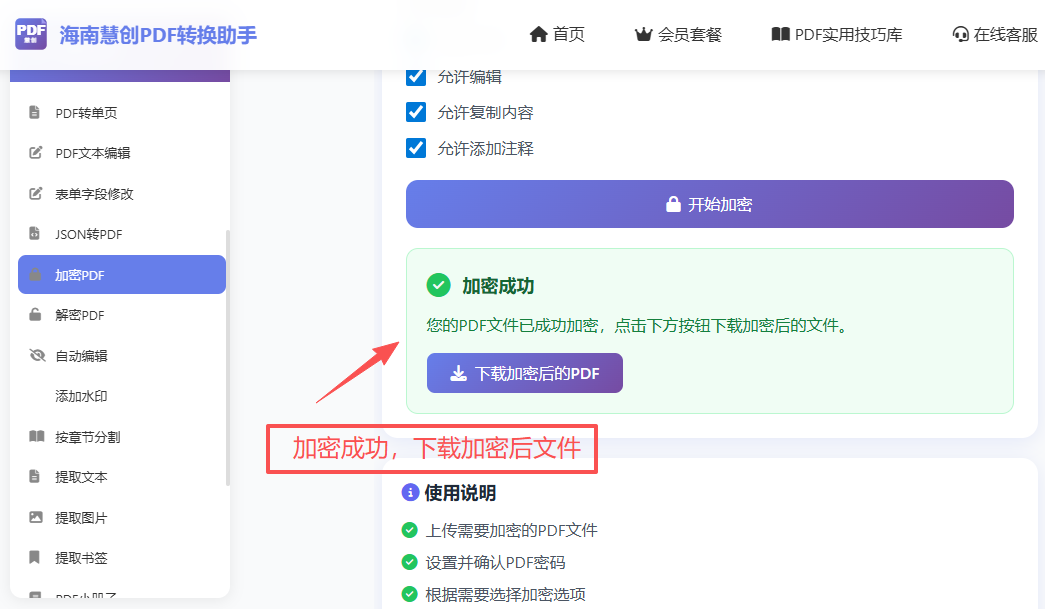The width and height of the screenshot is (1045, 609).
Task: Select PDF转单页 in the sidebar
Action: (x=122, y=113)
